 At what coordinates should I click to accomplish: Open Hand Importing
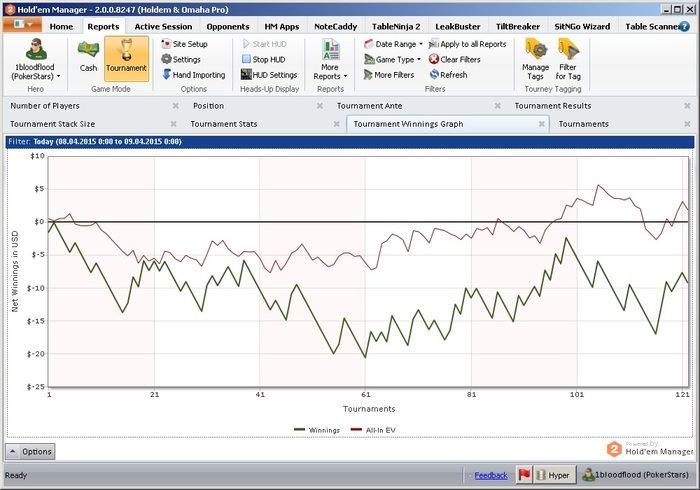192,74
